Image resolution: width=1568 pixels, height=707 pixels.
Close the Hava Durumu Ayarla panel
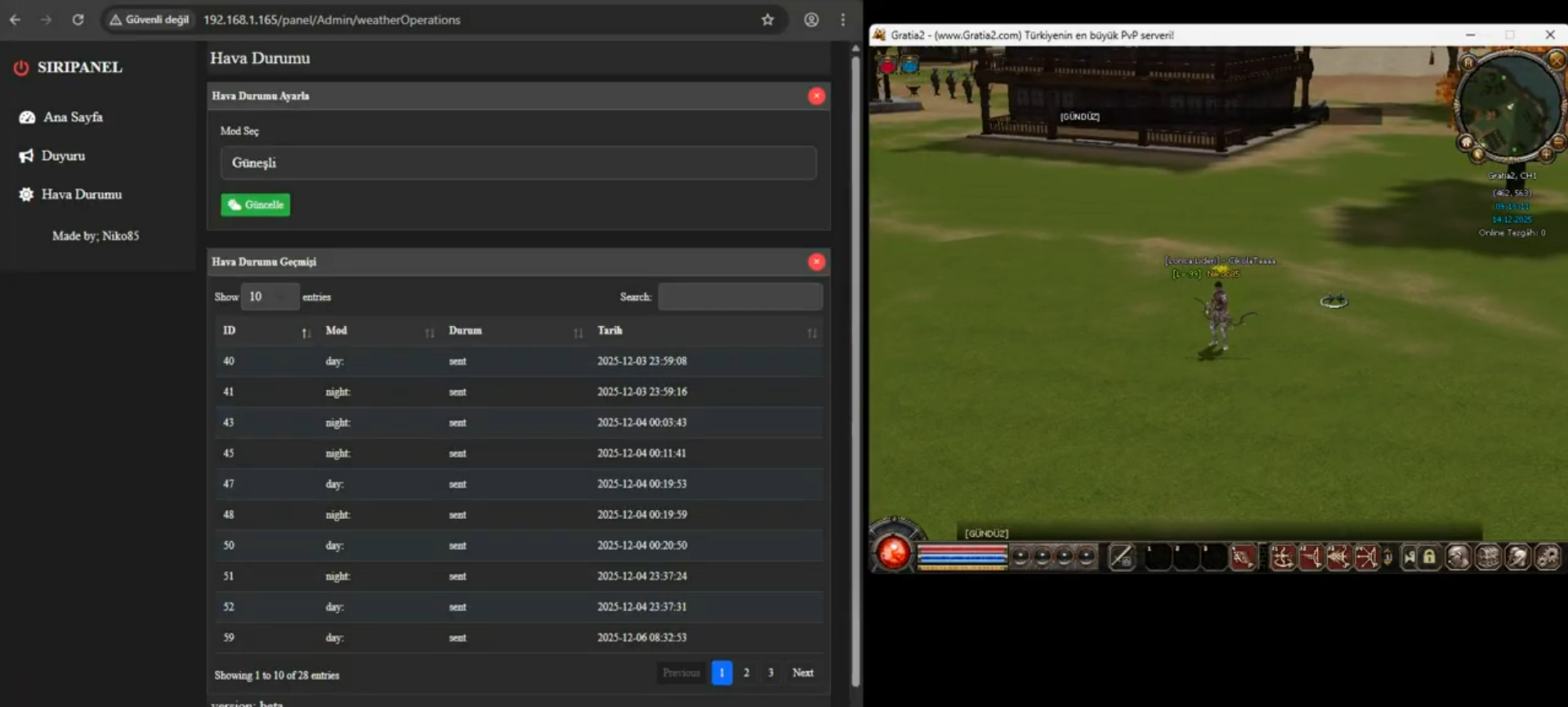pos(815,96)
